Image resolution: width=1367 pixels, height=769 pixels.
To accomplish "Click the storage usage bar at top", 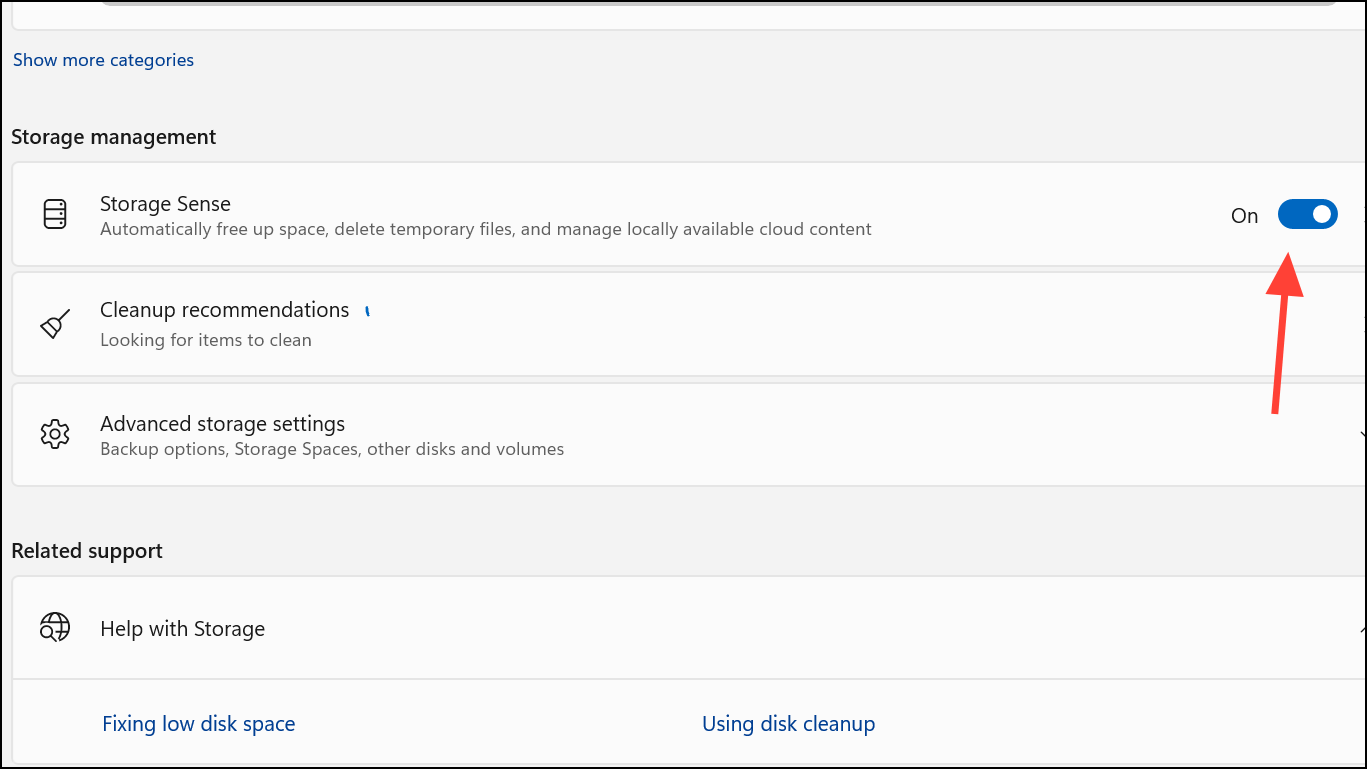I will (x=700, y=3).
